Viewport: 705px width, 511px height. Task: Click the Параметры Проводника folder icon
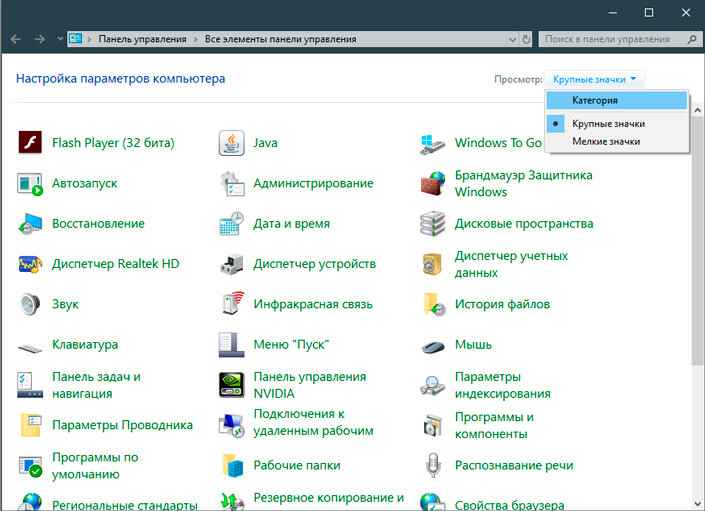click(x=31, y=425)
